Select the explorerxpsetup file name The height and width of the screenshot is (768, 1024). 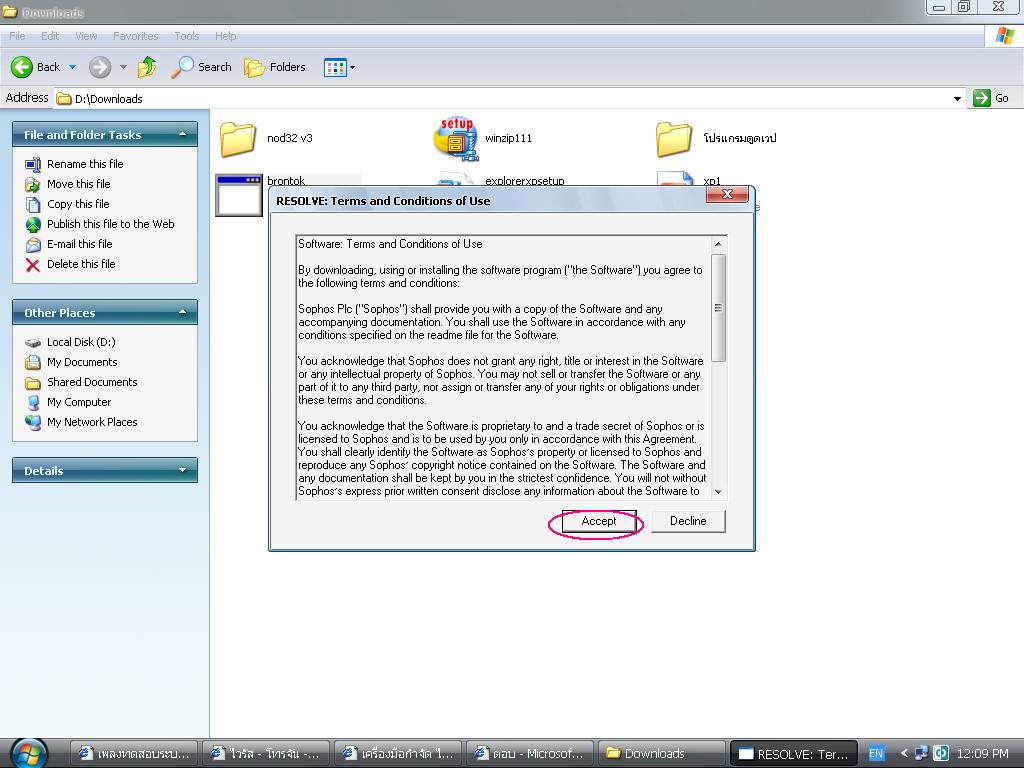(524, 181)
